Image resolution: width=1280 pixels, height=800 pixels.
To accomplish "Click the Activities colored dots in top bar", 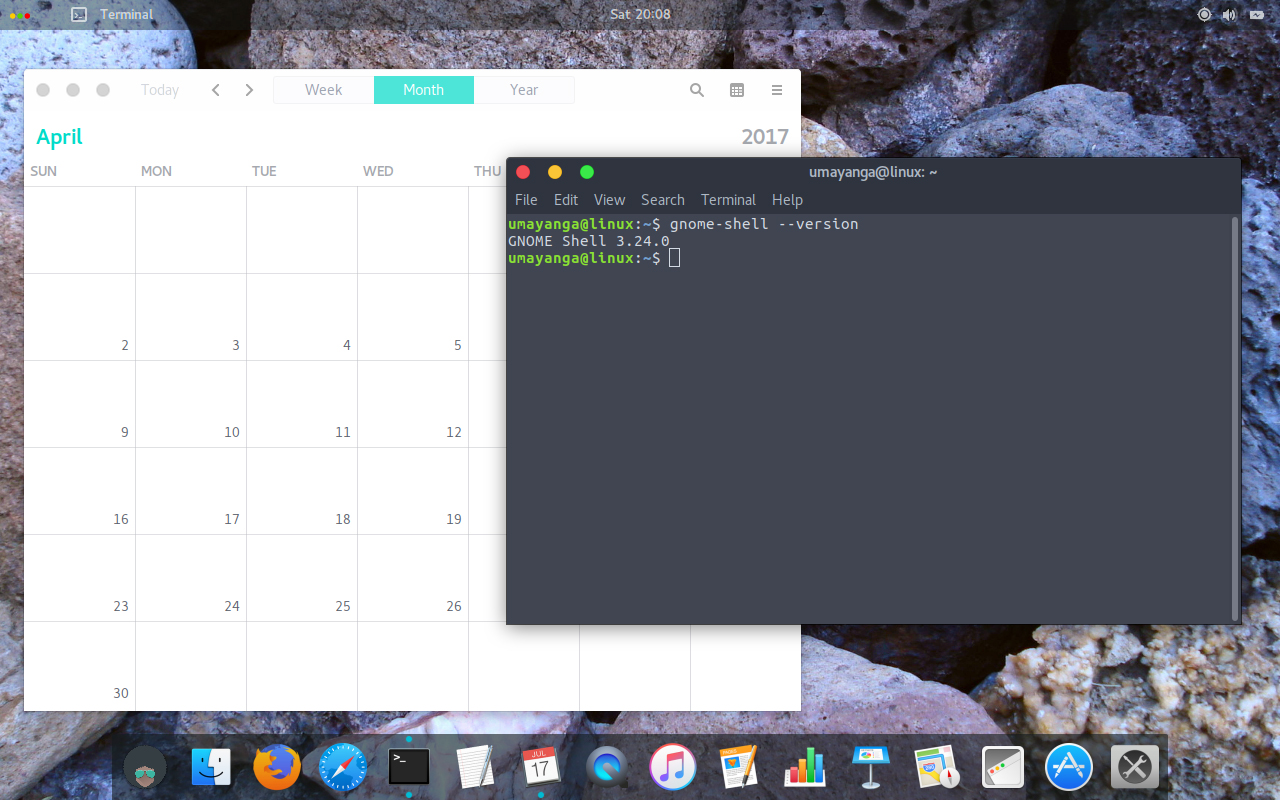I will pyautogui.click(x=20, y=15).
